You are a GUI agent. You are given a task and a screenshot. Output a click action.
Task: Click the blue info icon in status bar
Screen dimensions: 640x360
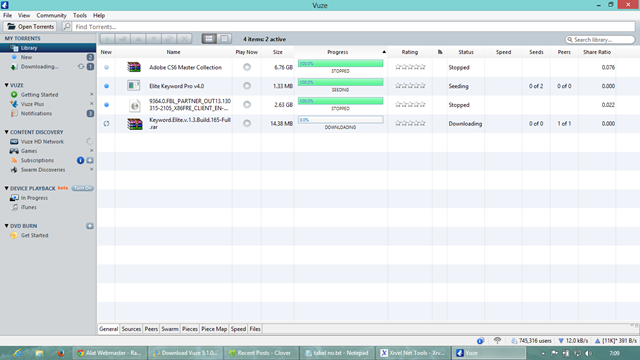coord(480,340)
